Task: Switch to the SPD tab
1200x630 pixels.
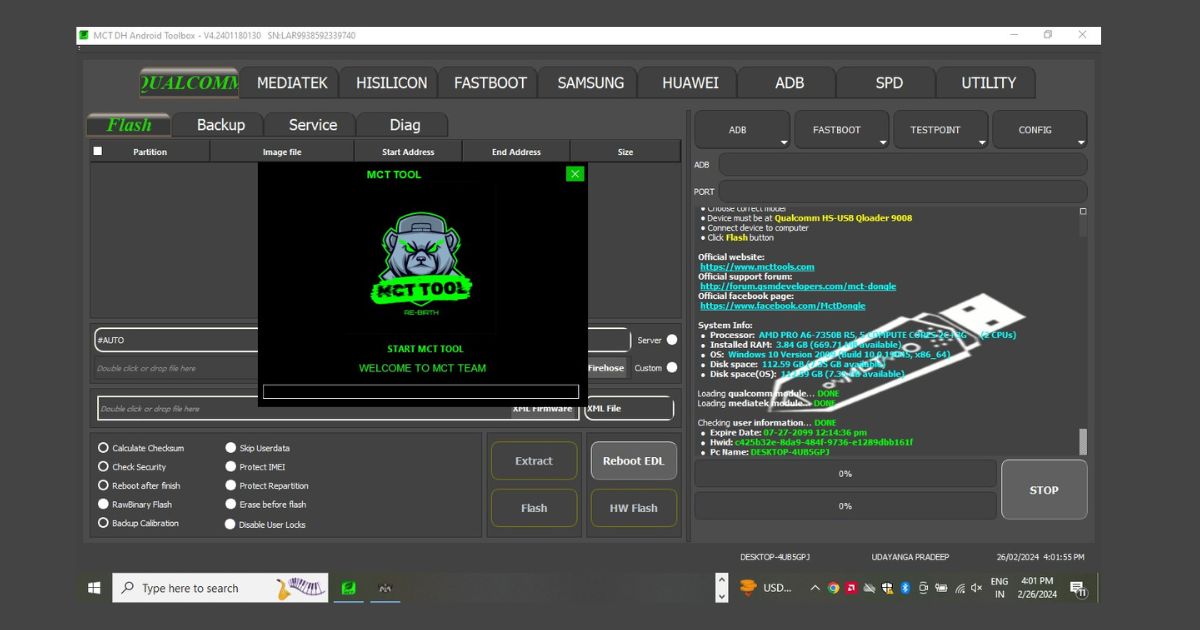Action: click(889, 83)
